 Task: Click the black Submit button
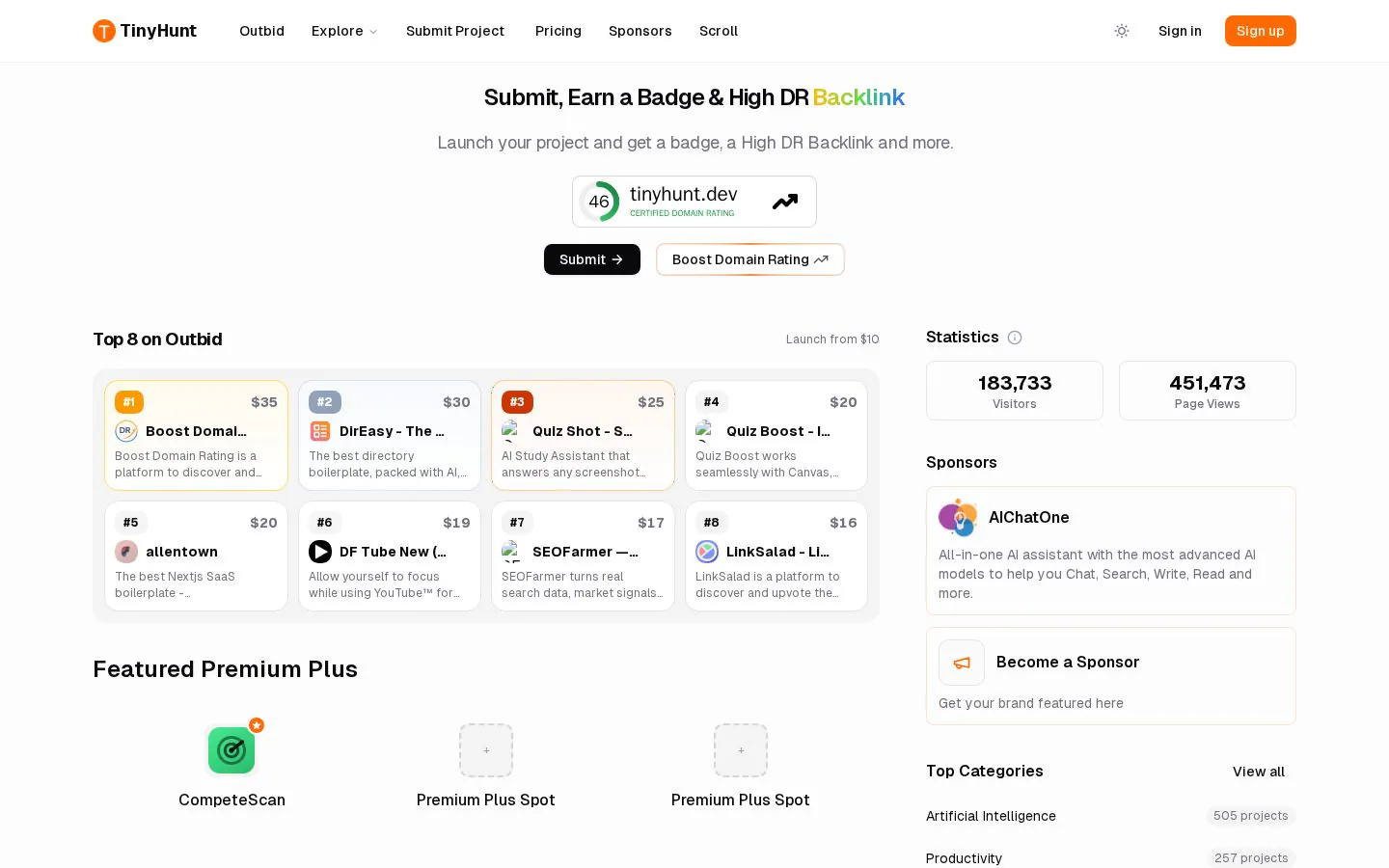tap(592, 259)
